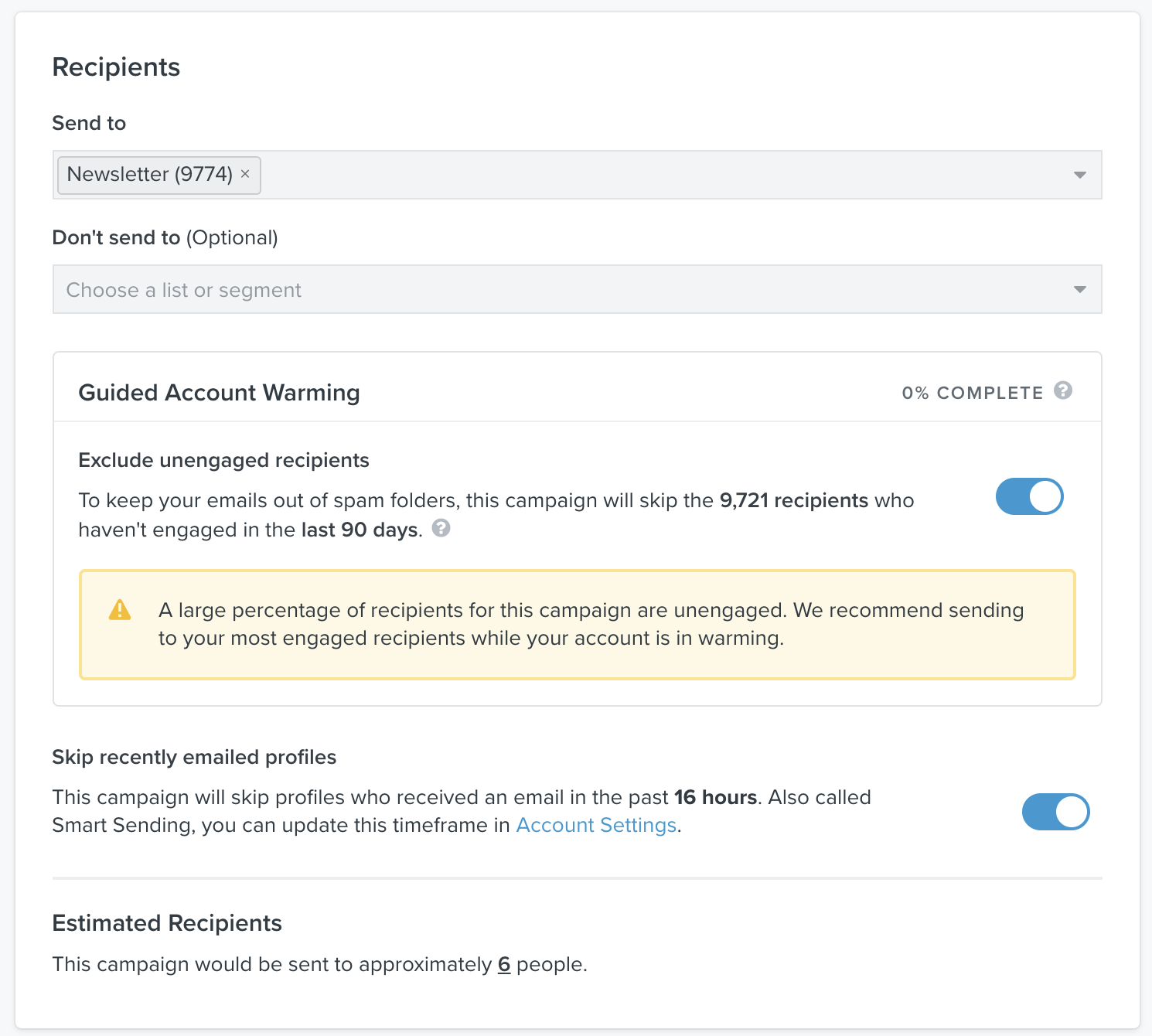Open Don't send to dropdown arrow
Image resolution: width=1152 pixels, height=1036 pixels.
pos(1079,289)
